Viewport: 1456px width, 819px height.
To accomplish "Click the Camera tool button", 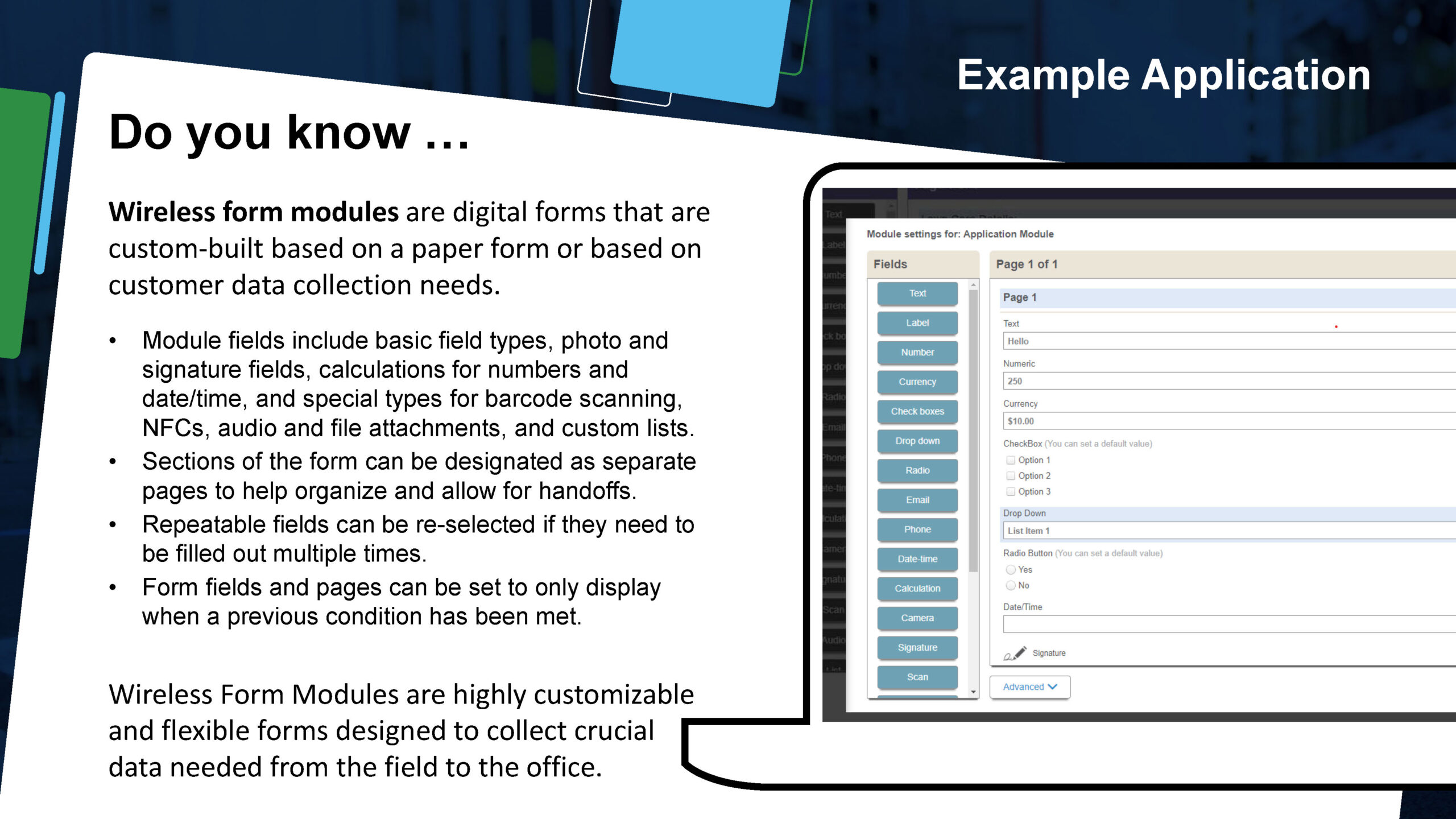I will pos(917,618).
